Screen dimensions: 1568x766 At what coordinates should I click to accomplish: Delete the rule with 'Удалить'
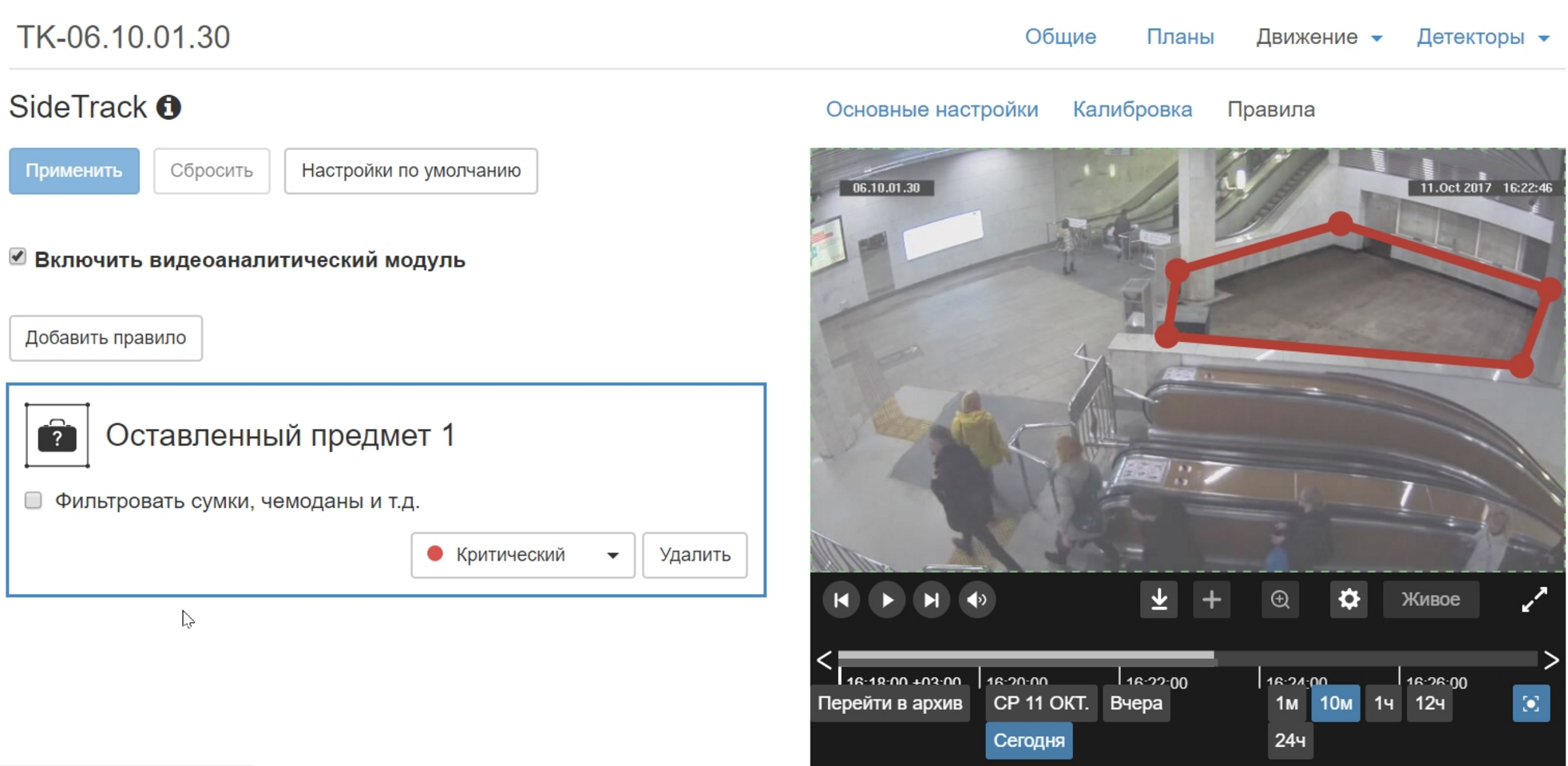[x=695, y=555]
